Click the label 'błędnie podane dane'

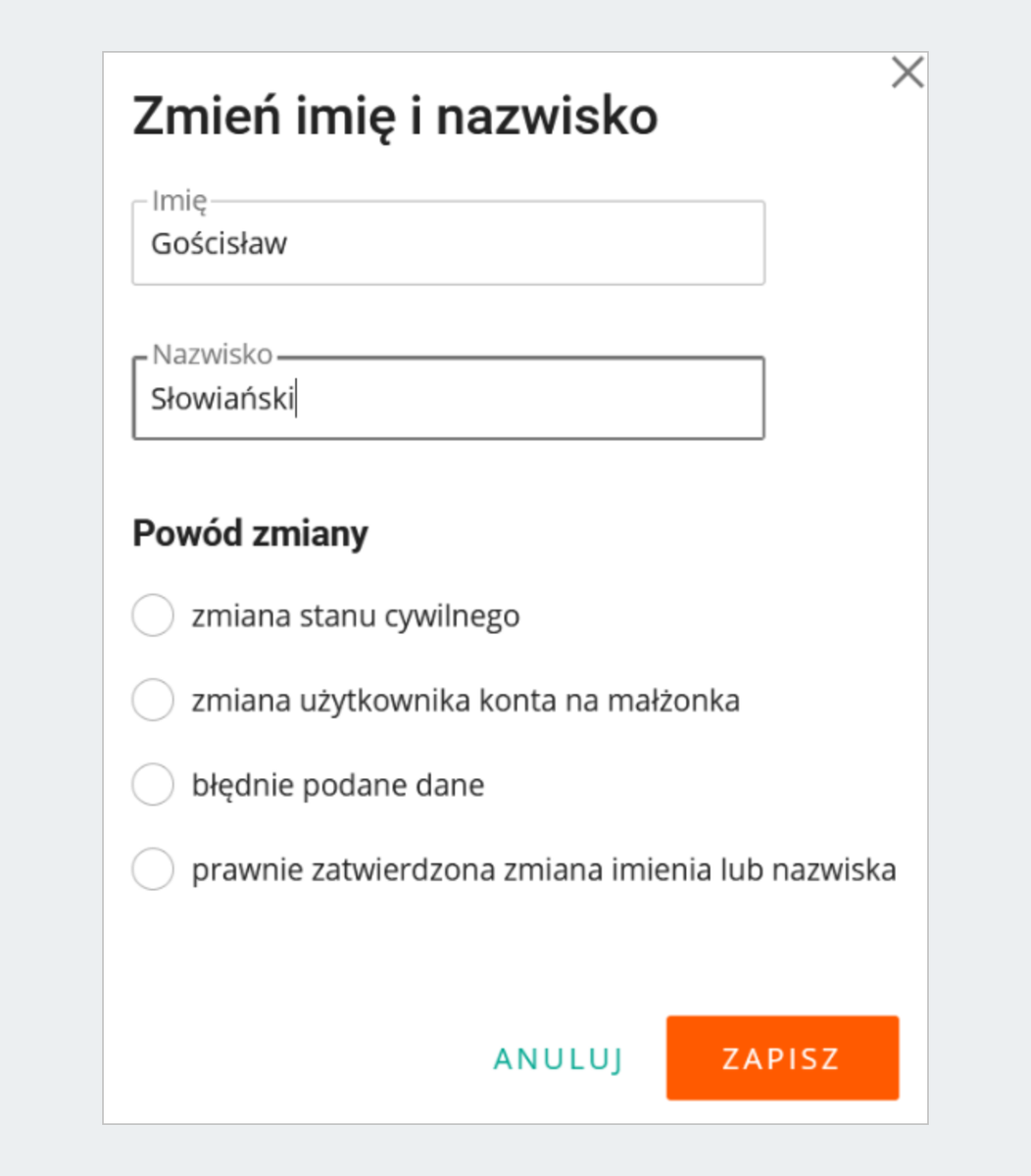336,784
